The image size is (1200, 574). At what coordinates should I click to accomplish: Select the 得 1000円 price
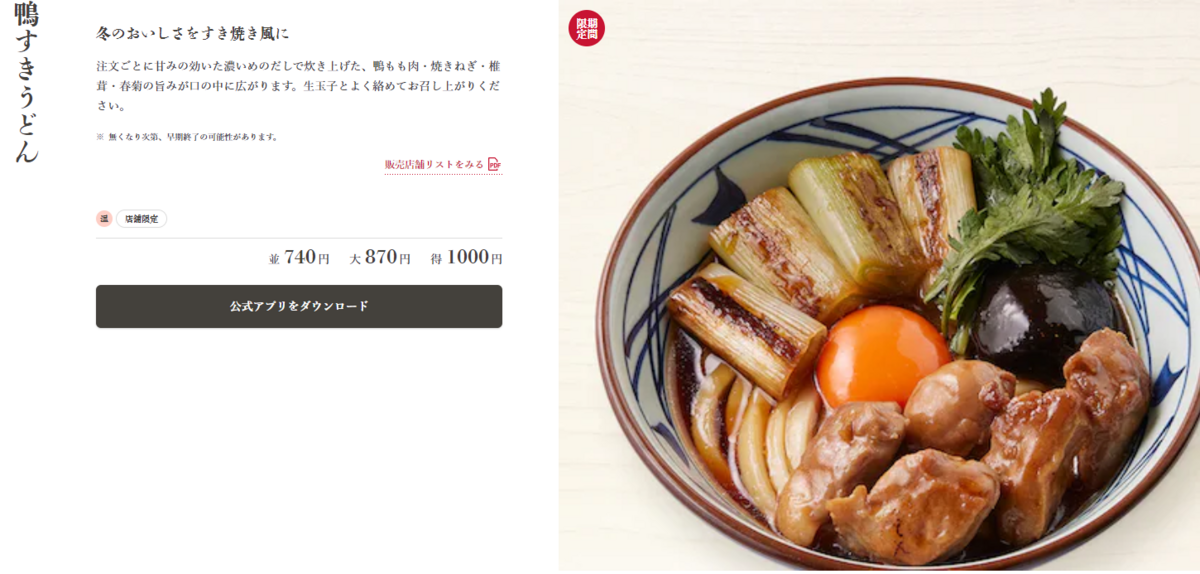pyautogui.click(x=466, y=257)
